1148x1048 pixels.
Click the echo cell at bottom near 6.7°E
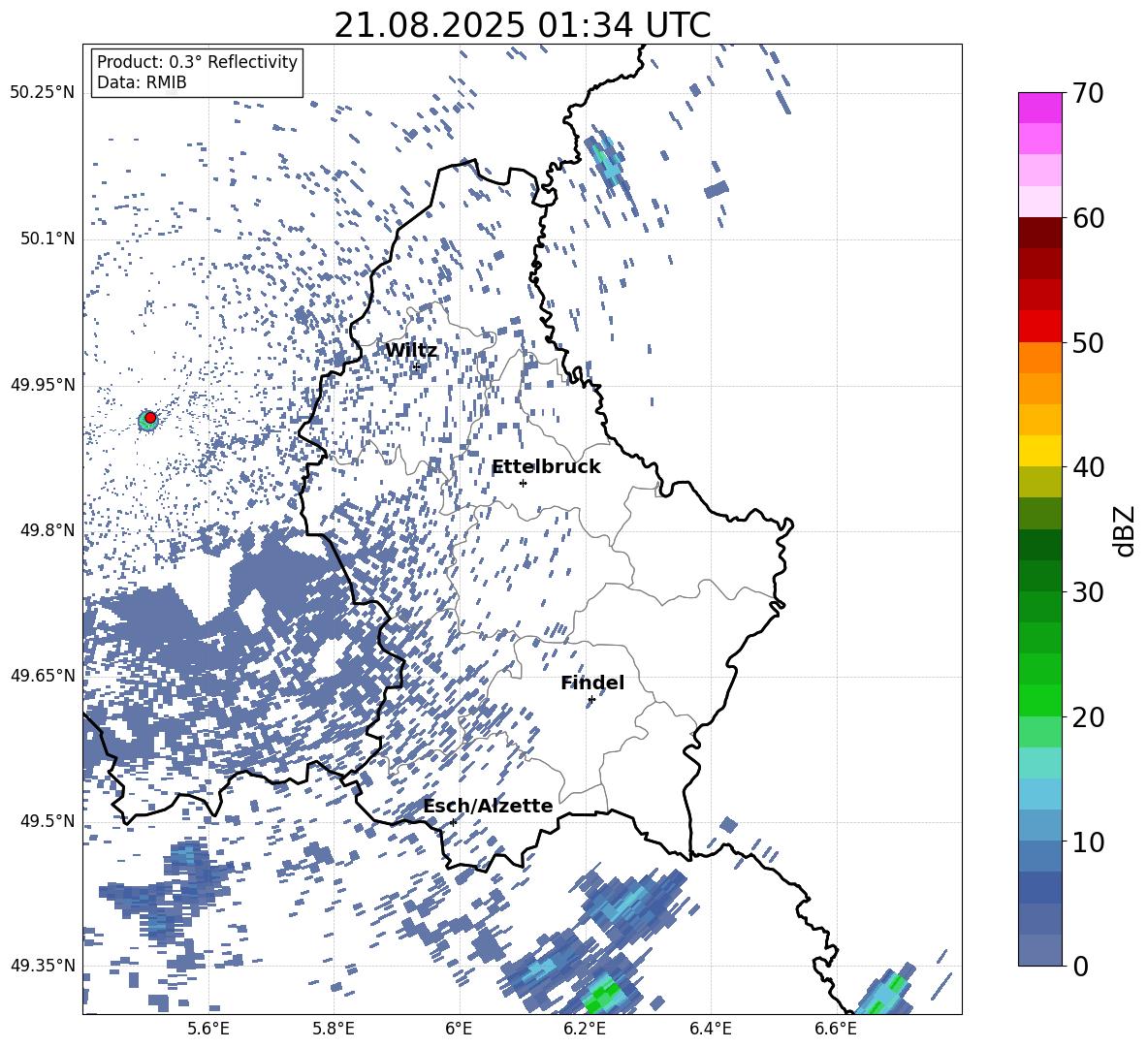point(884,990)
